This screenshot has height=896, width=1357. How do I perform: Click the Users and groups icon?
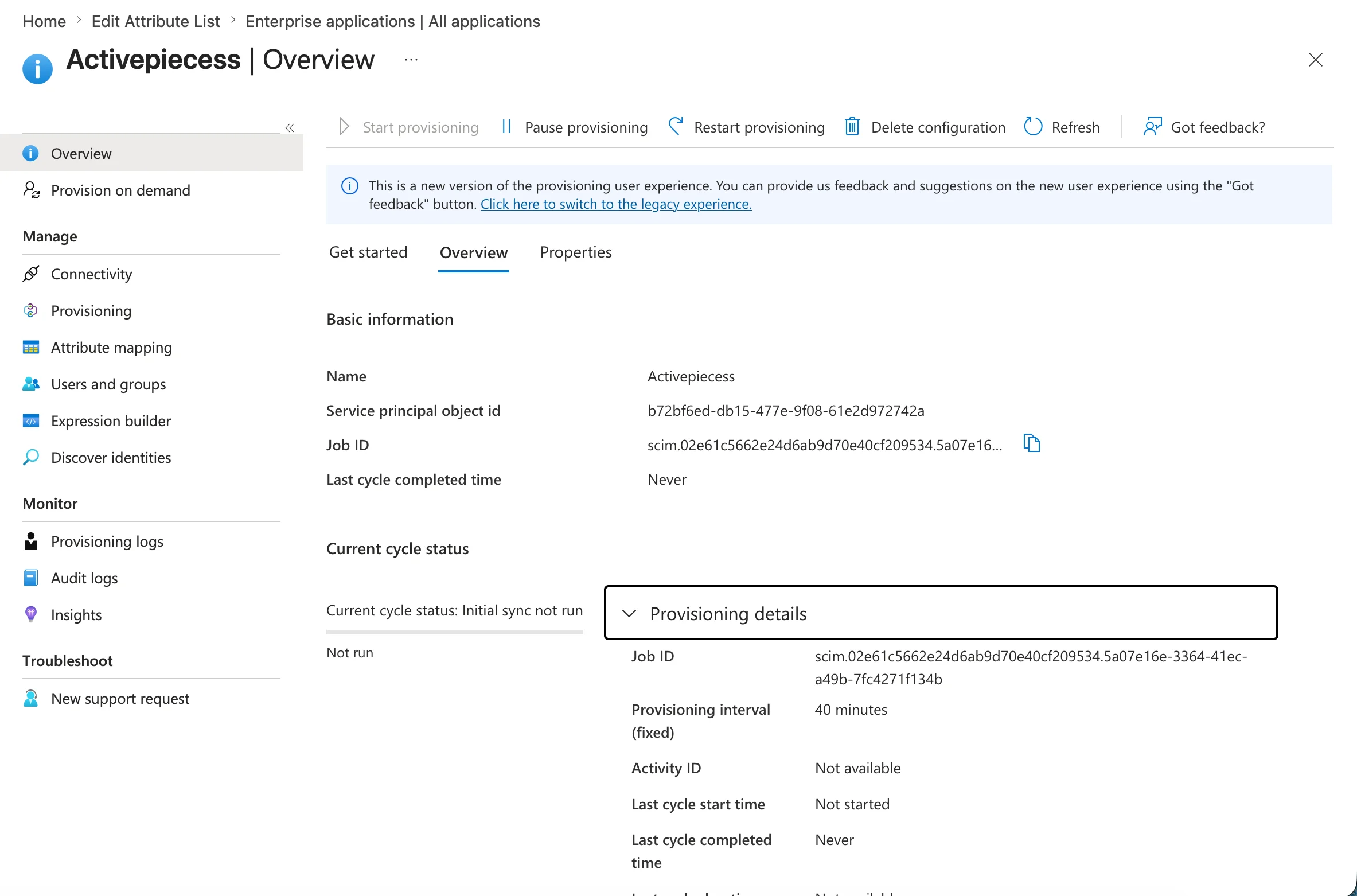coord(31,384)
